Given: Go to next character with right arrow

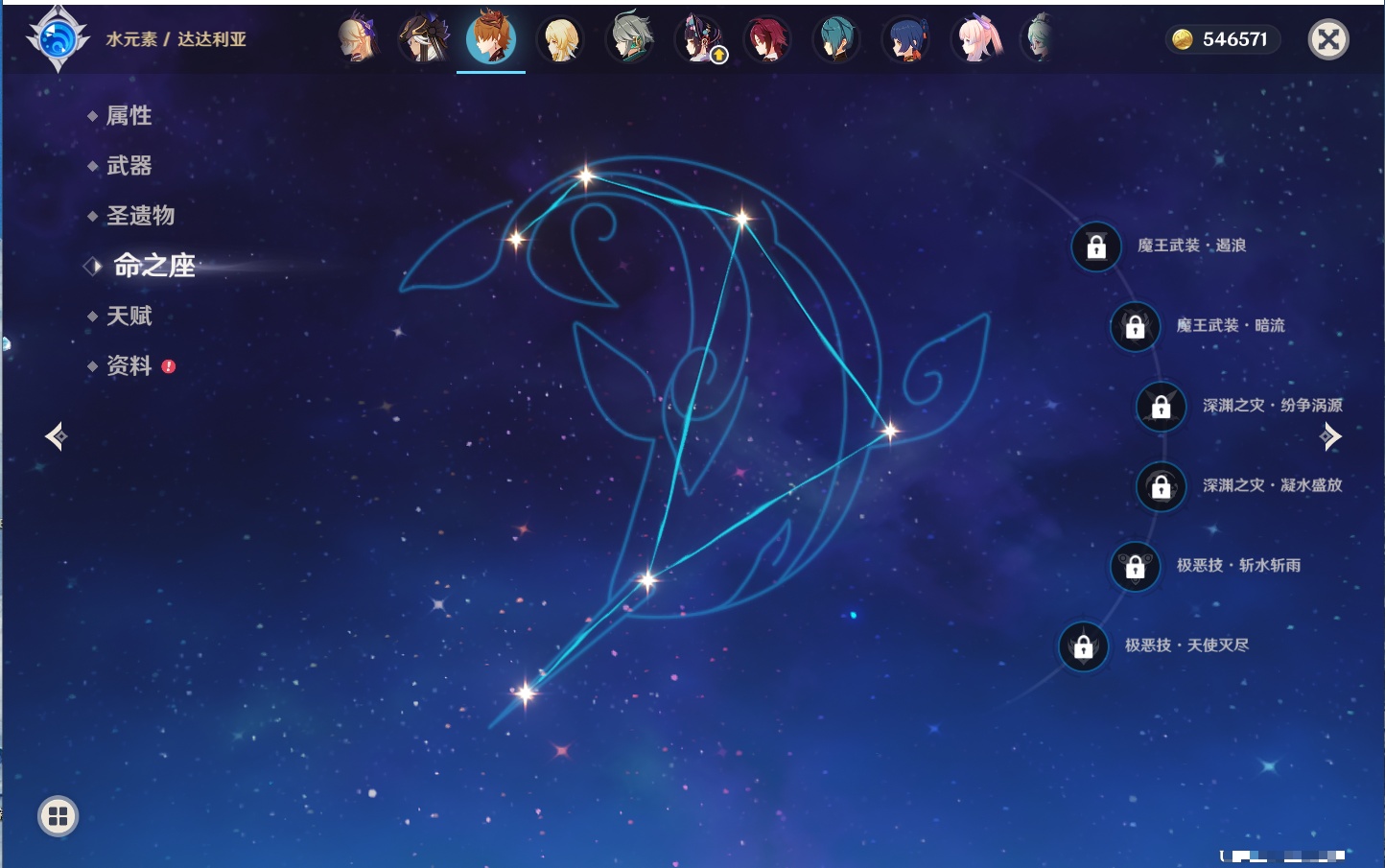Looking at the screenshot, I should (x=1330, y=436).
